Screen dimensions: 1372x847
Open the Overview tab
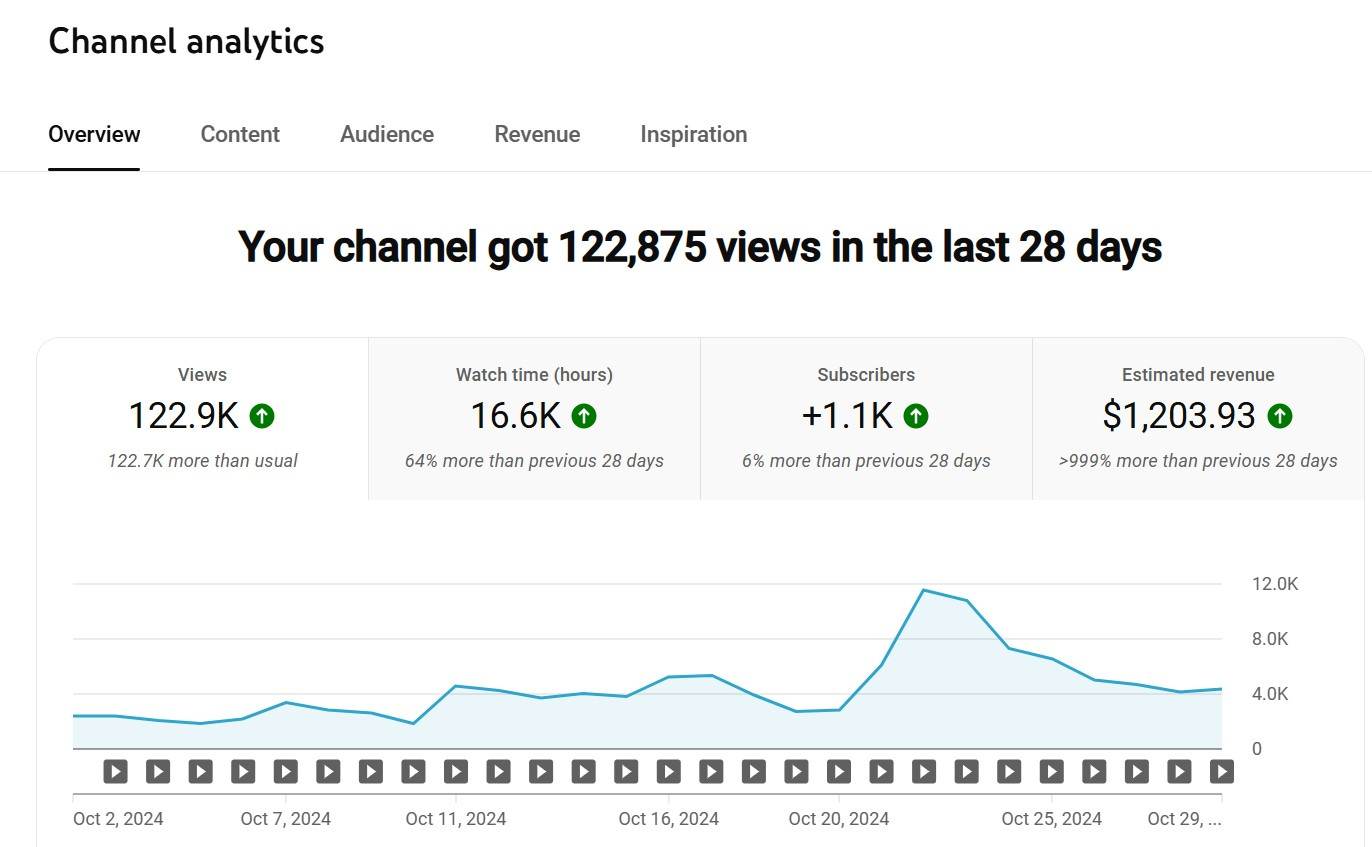click(x=94, y=134)
